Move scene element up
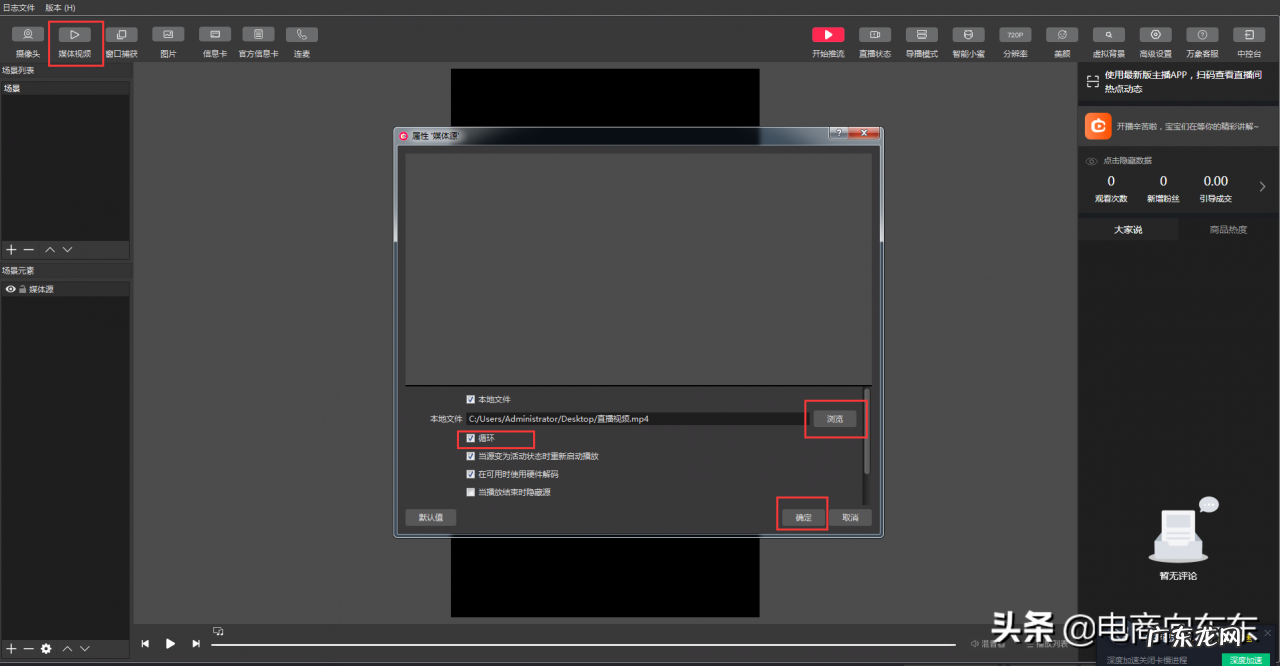The height and width of the screenshot is (666, 1280). coord(68,649)
